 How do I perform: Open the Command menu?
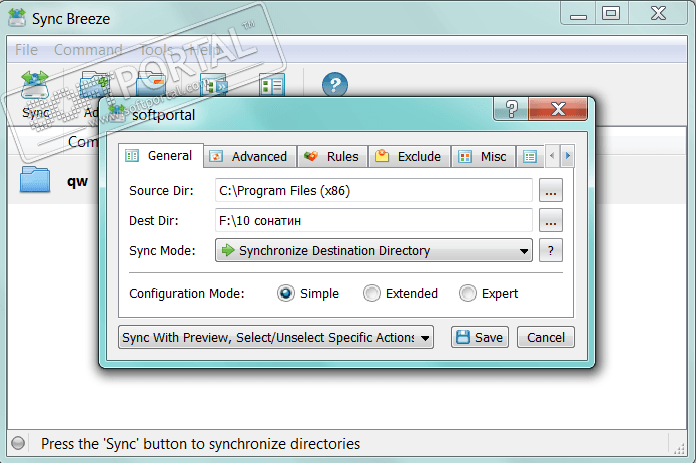tap(88, 50)
